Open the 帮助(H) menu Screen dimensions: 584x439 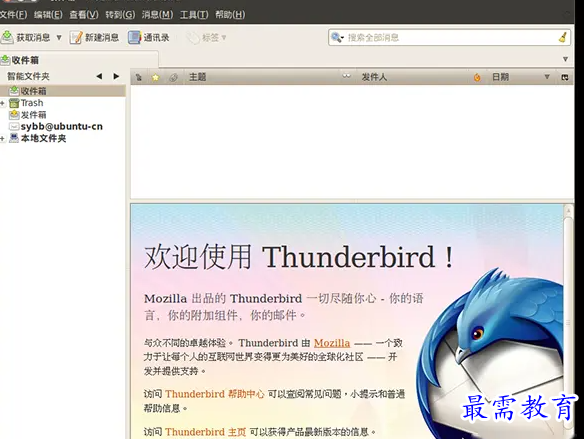tap(230, 15)
